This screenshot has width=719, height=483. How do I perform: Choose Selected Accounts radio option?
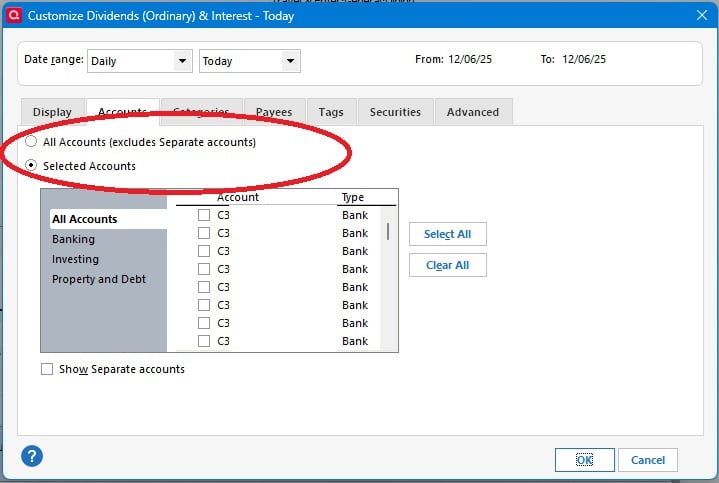[x=31, y=165]
